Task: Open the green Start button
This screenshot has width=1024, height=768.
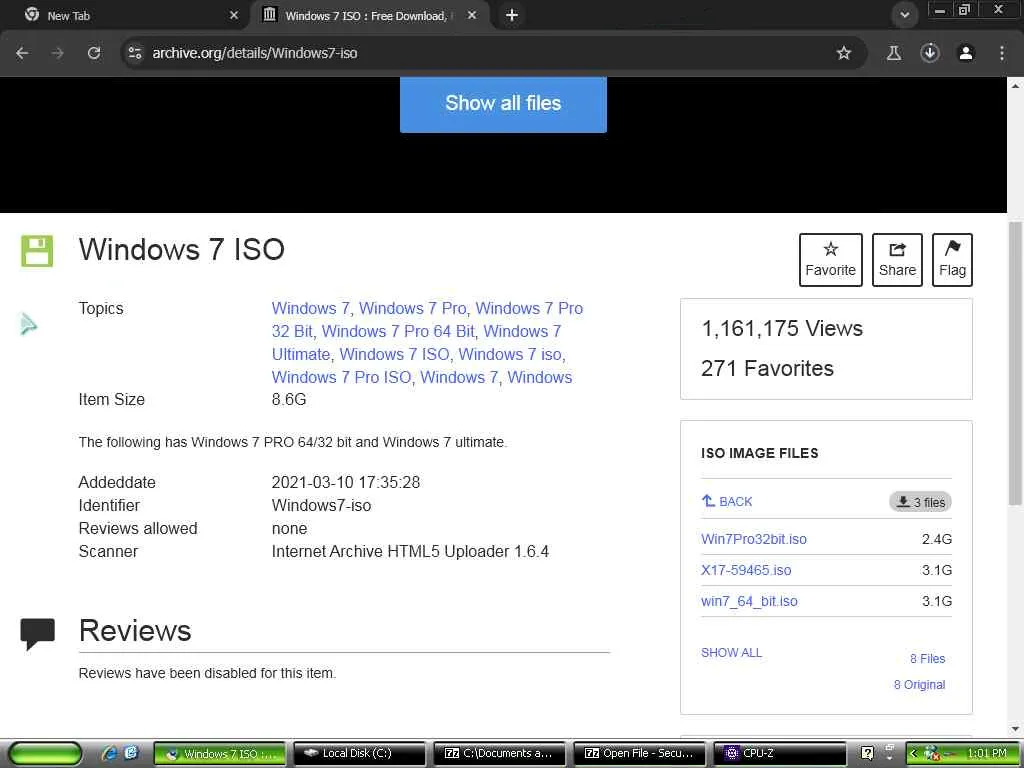Action: pyautogui.click(x=44, y=753)
